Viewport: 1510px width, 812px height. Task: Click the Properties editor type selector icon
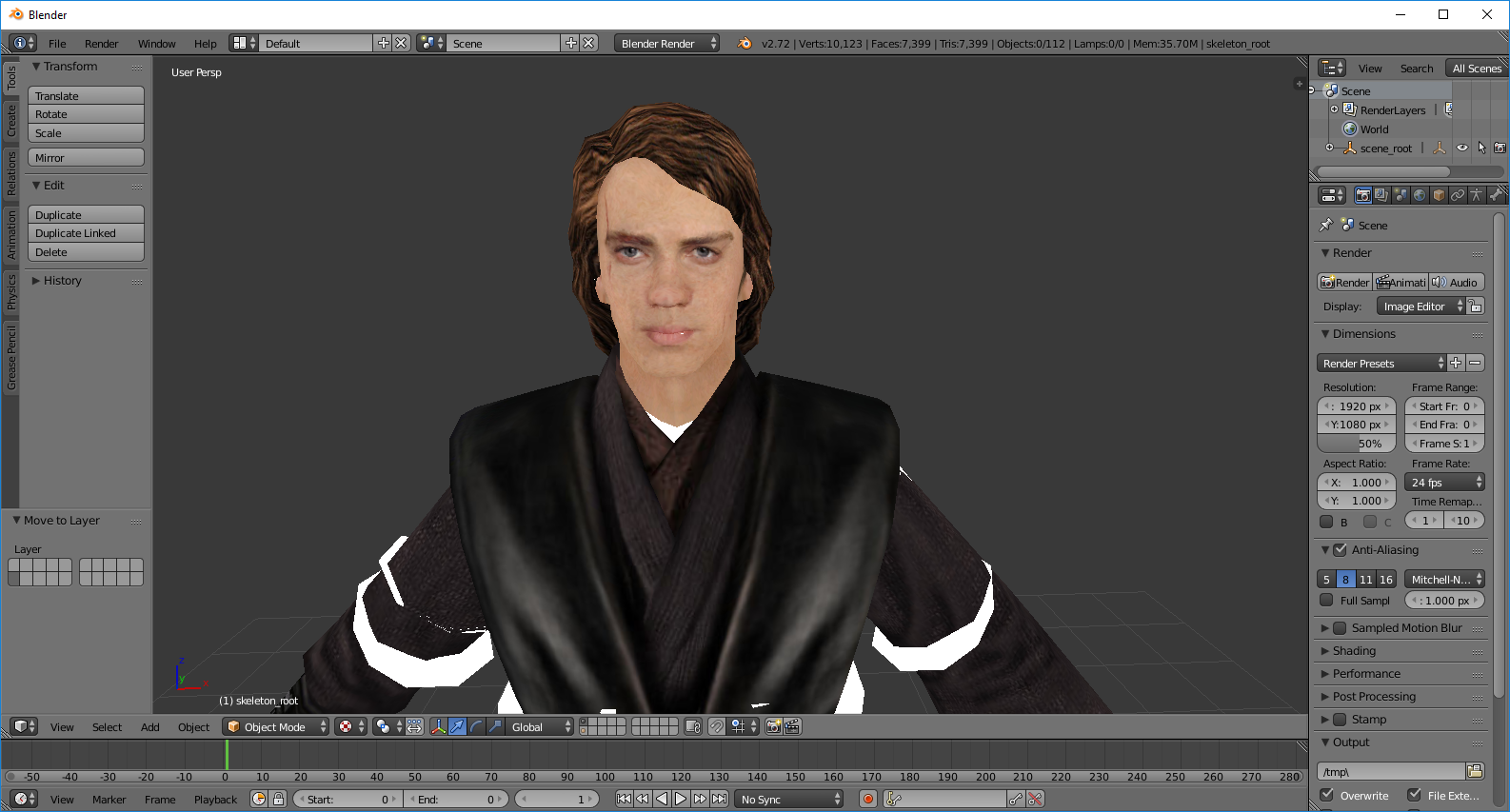(1332, 195)
